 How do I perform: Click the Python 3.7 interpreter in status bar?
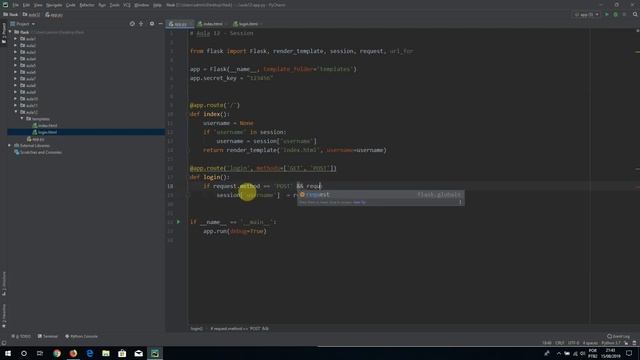pyautogui.click(x=611, y=343)
